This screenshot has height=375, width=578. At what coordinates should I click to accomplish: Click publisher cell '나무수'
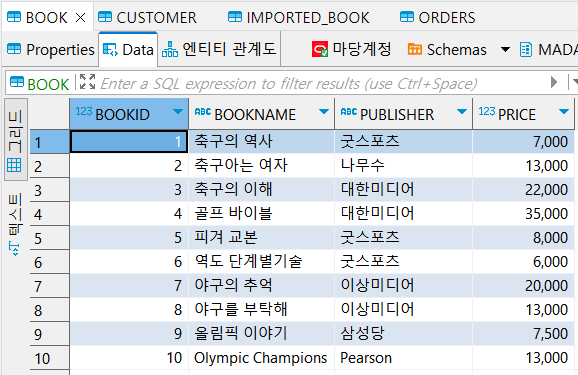pyautogui.click(x=403, y=166)
